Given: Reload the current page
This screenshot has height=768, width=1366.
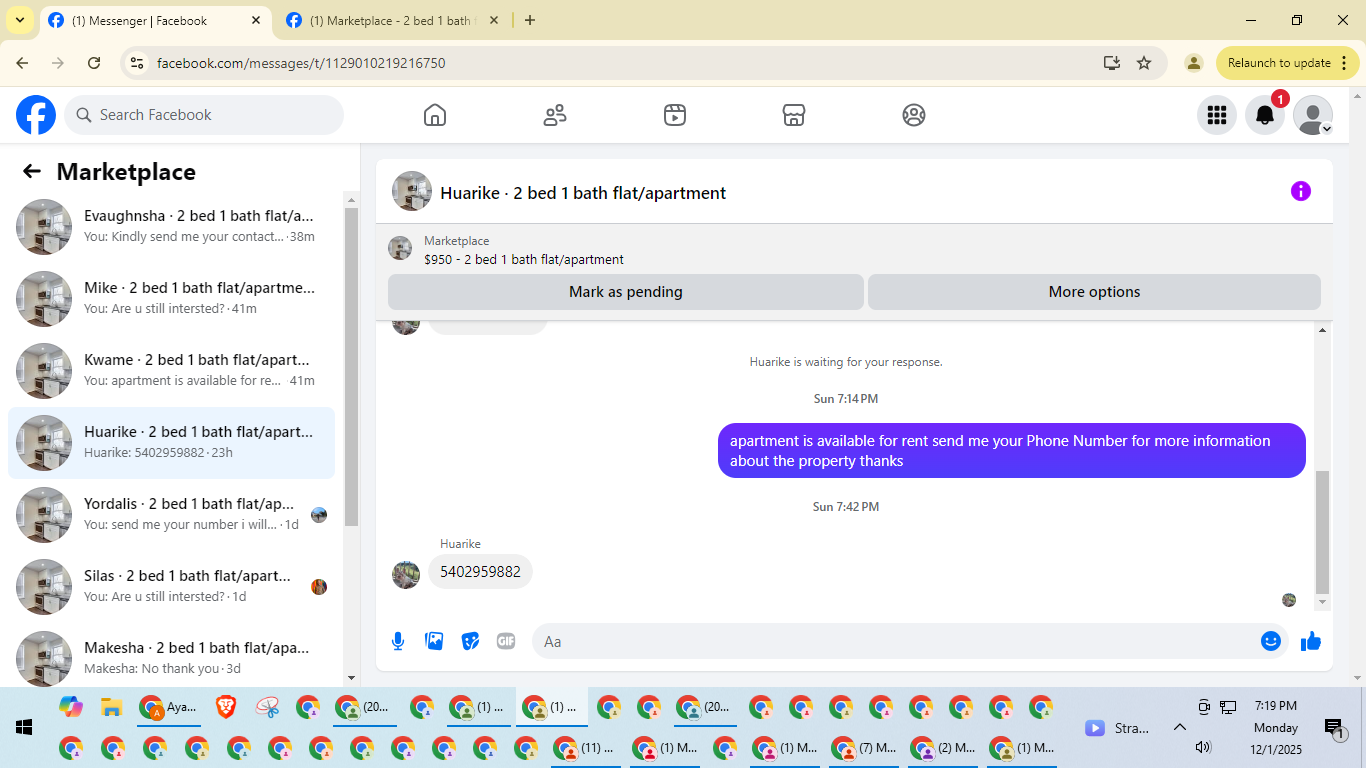Looking at the screenshot, I should [x=94, y=63].
